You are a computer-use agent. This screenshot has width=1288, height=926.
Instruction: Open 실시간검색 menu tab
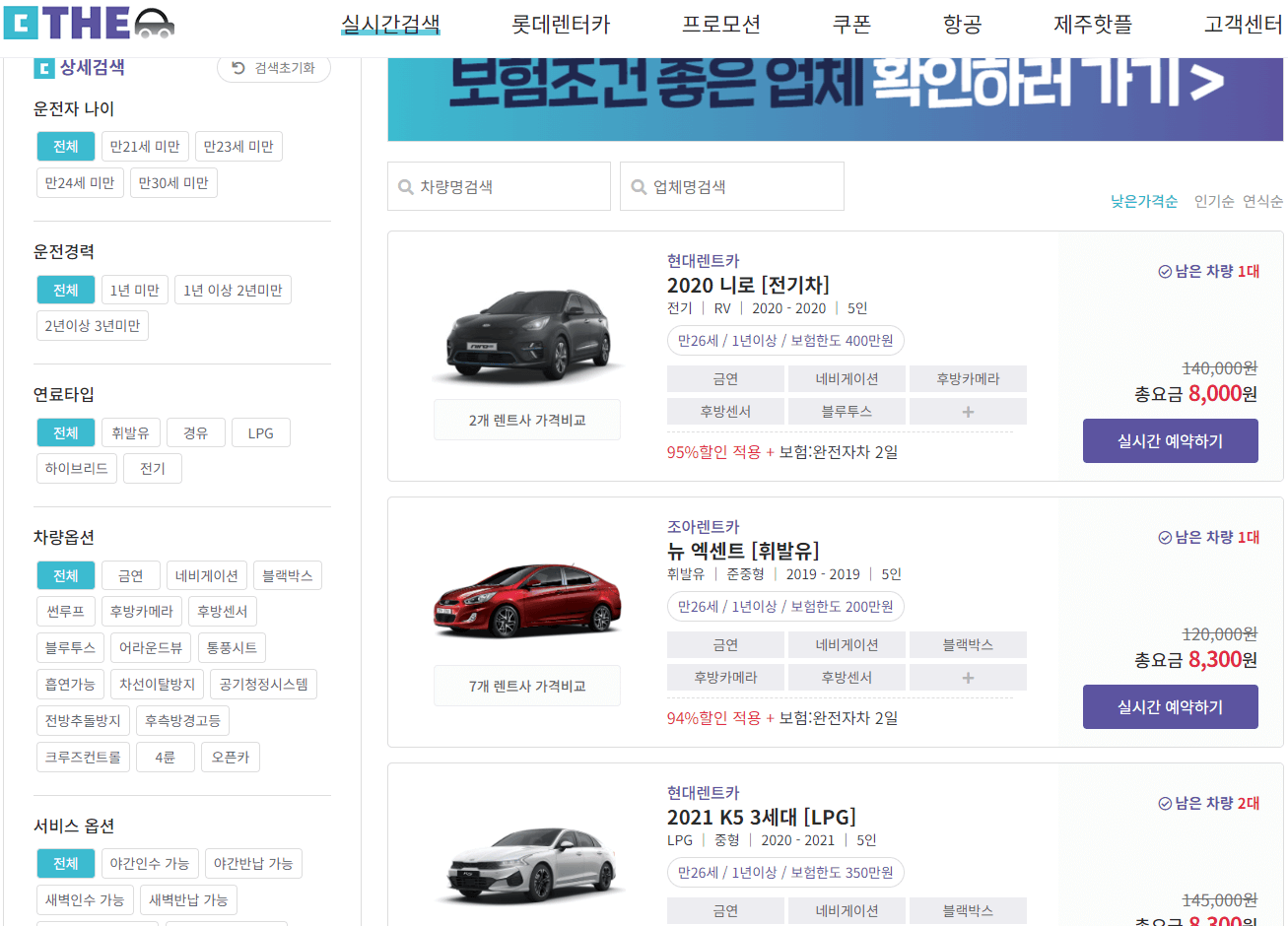click(x=390, y=24)
